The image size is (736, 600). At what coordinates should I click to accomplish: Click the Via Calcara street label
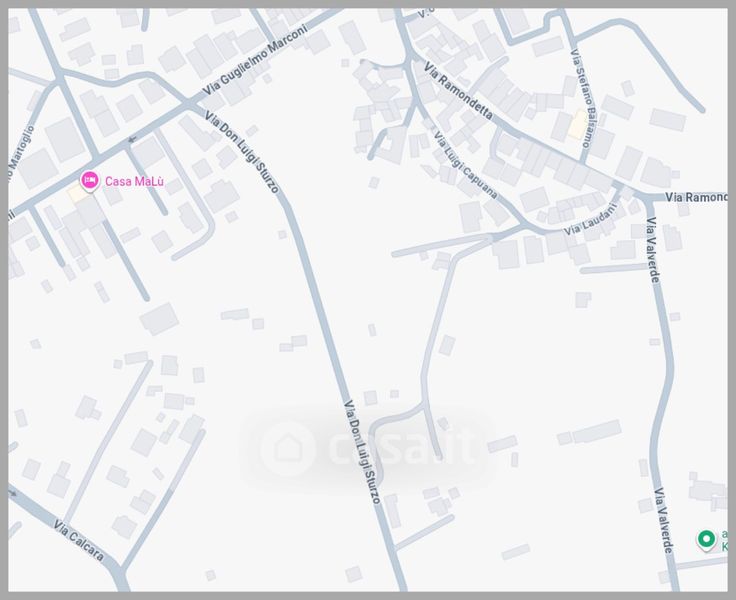click(x=78, y=540)
